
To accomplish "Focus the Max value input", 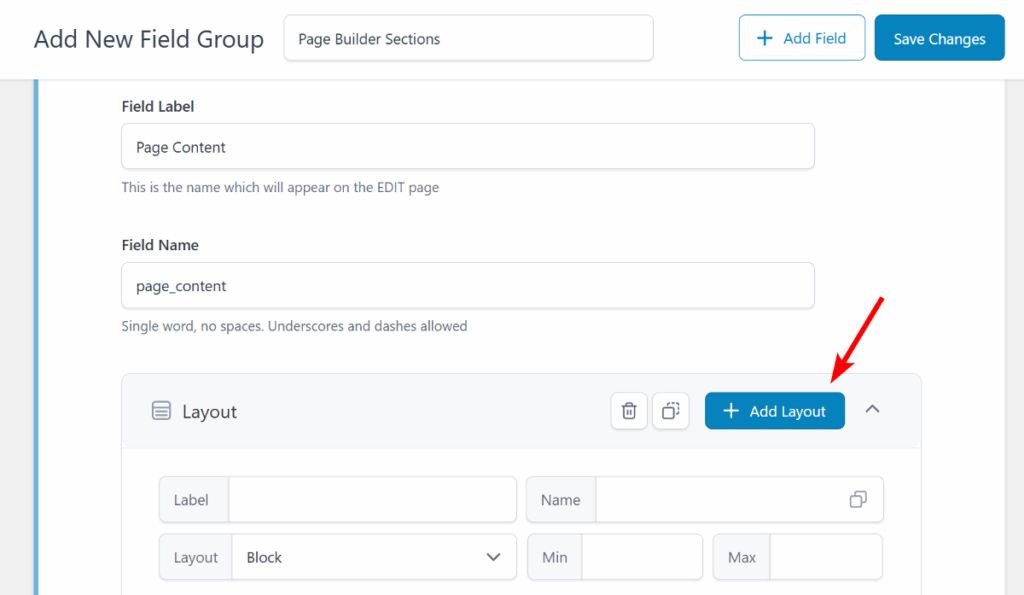I will coord(826,557).
